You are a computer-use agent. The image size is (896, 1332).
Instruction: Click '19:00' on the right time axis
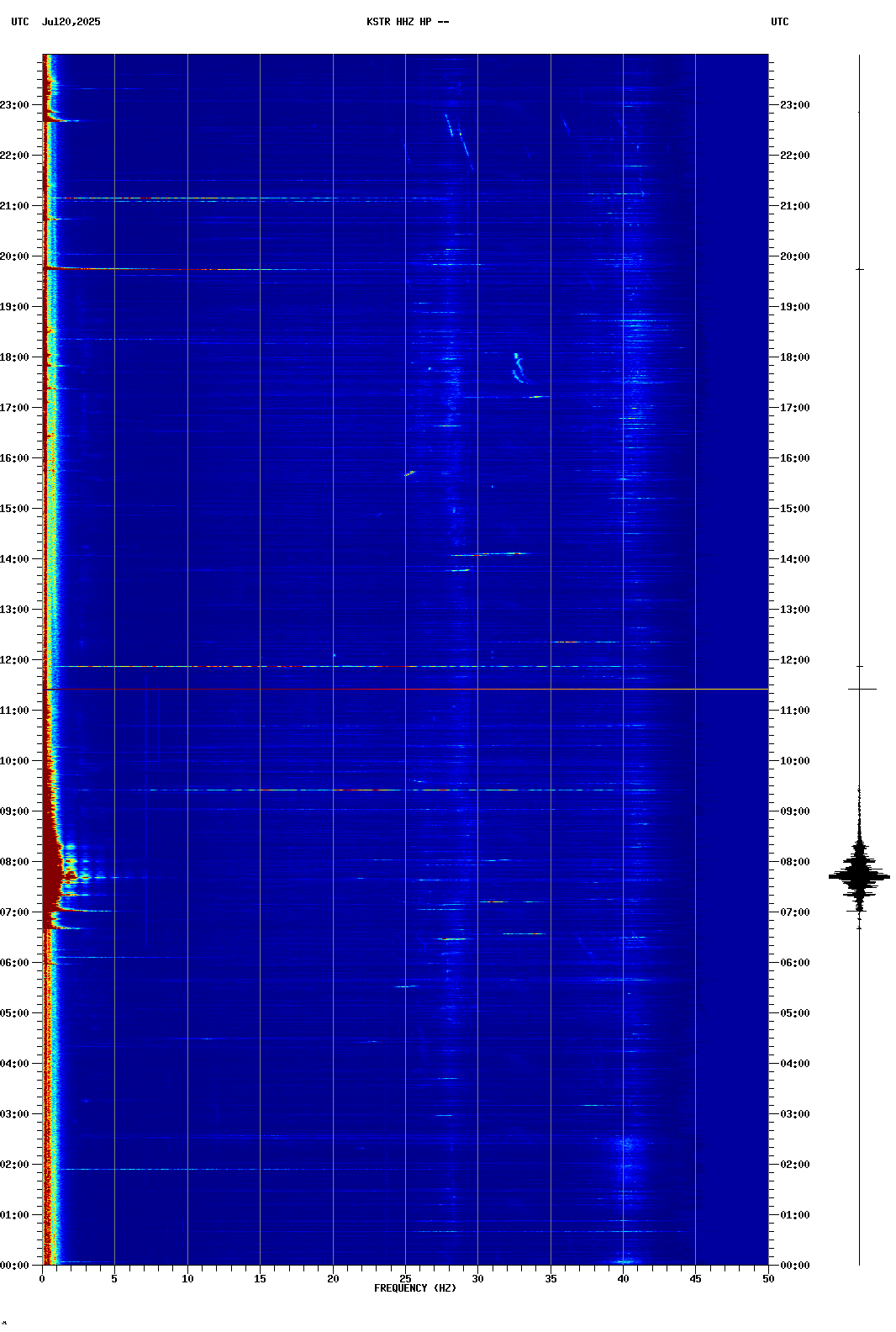click(795, 307)
